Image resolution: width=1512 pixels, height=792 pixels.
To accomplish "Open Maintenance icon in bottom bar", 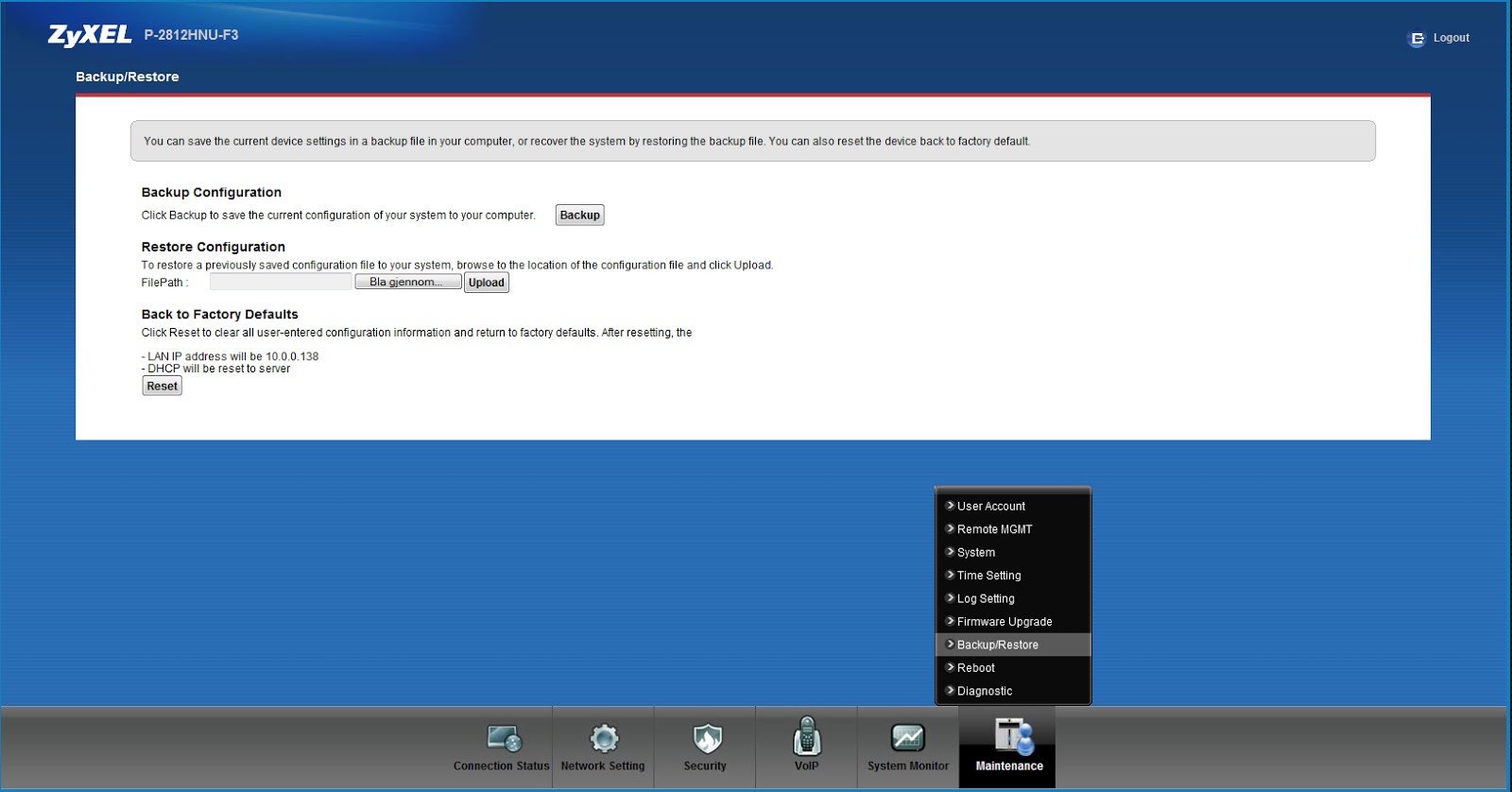I will click(x=1013, y=737).
